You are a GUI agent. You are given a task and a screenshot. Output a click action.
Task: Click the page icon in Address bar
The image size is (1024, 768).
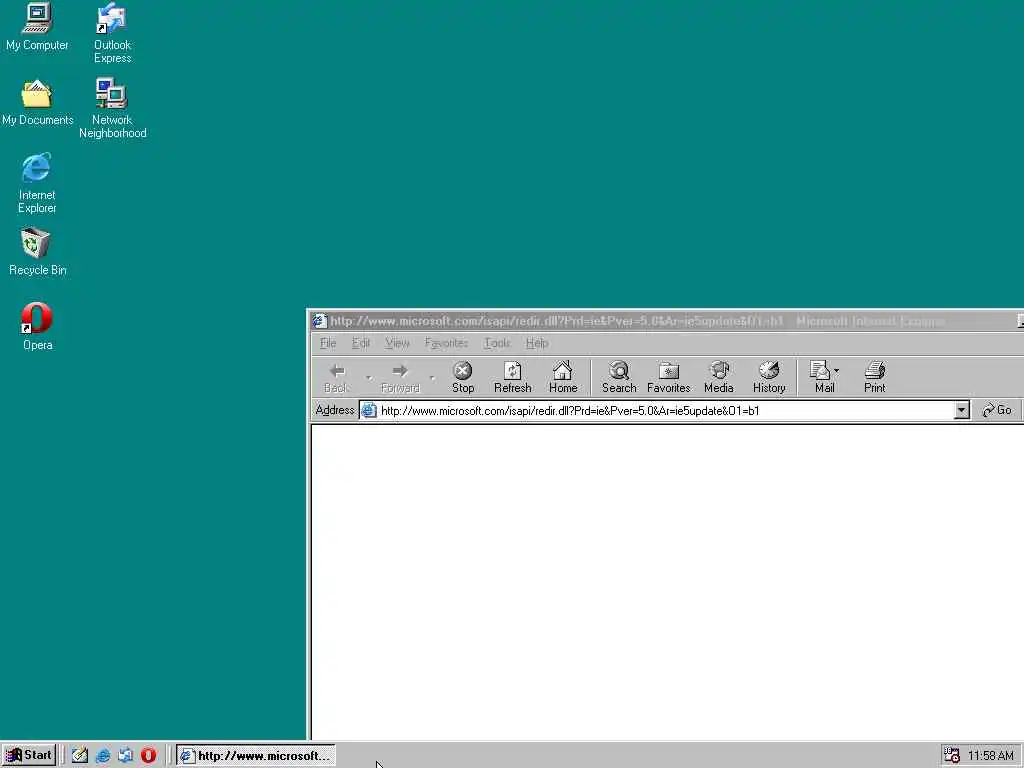(x=369, y=411)
